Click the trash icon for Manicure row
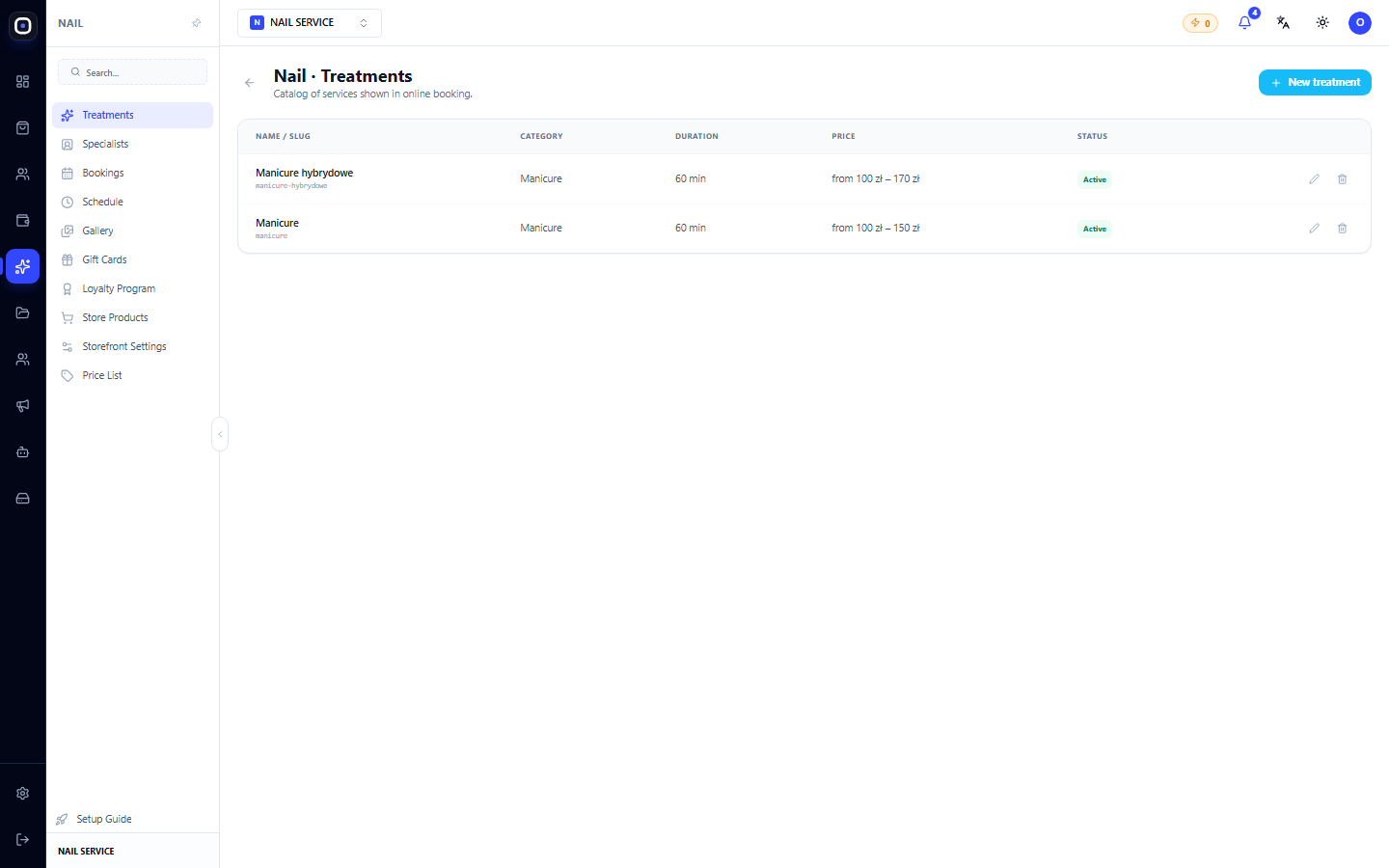Viewport: 1389px width, 868px height. 1342,229
